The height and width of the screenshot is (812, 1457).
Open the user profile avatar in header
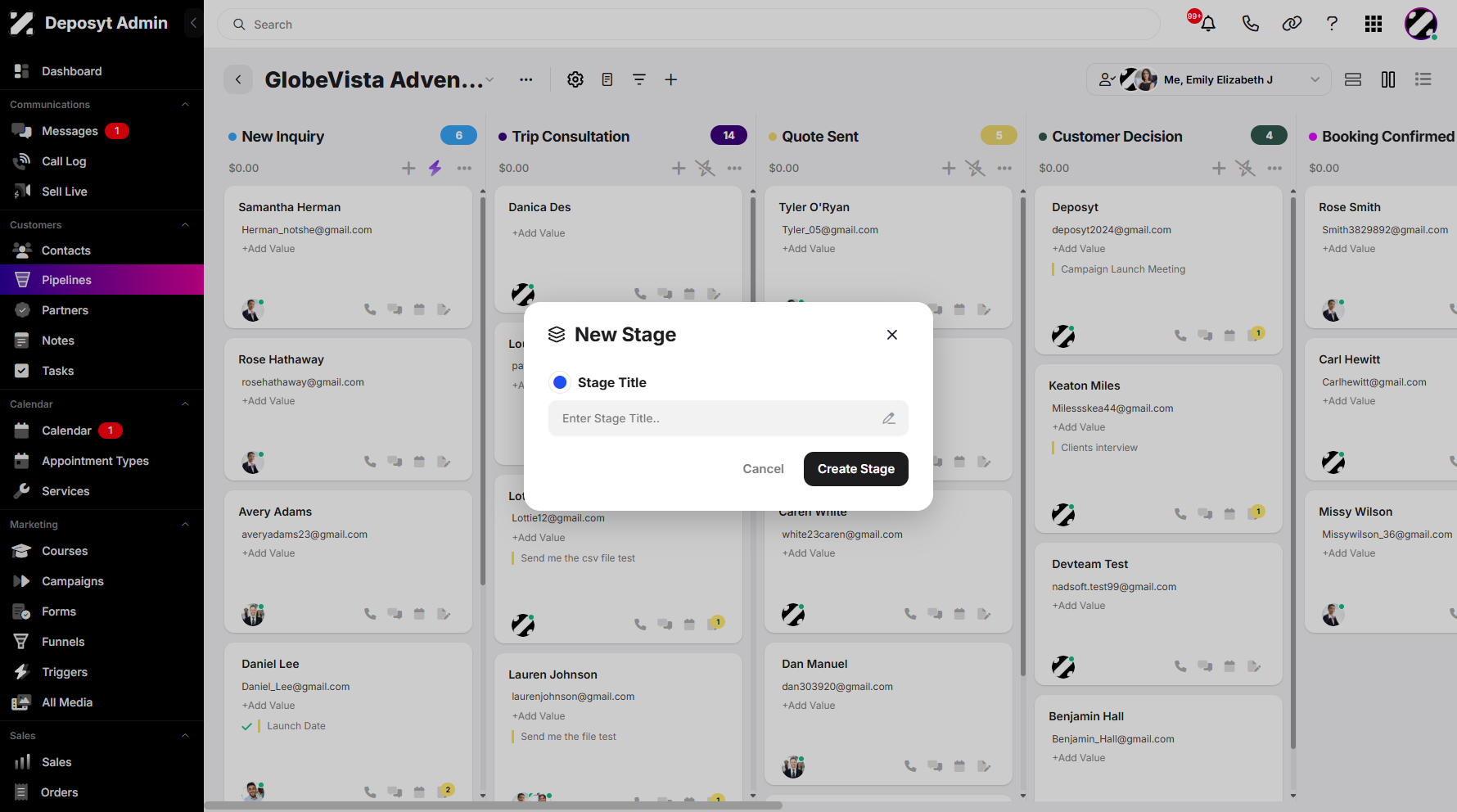coord(1421,24)
